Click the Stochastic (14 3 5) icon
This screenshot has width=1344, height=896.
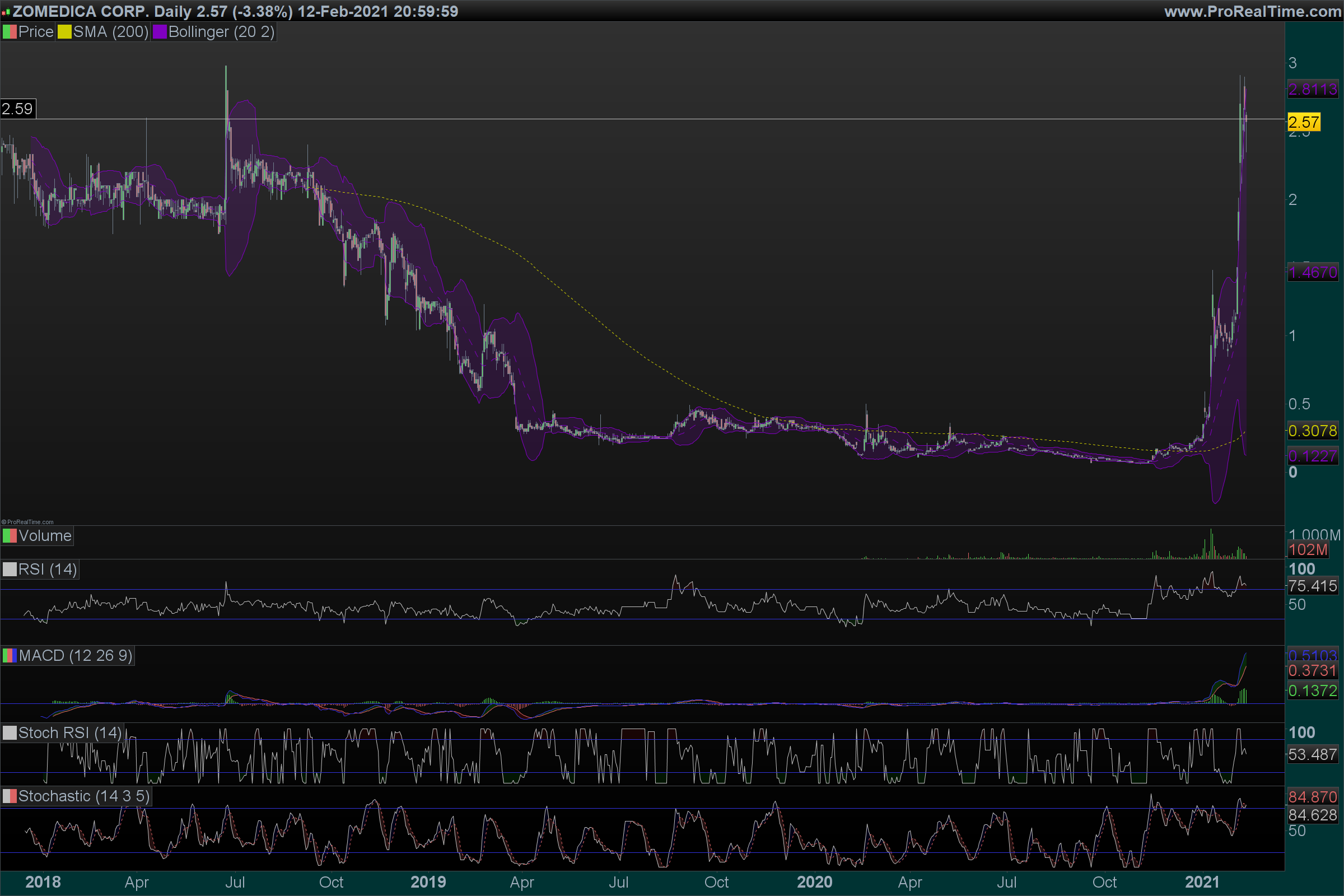10,796
